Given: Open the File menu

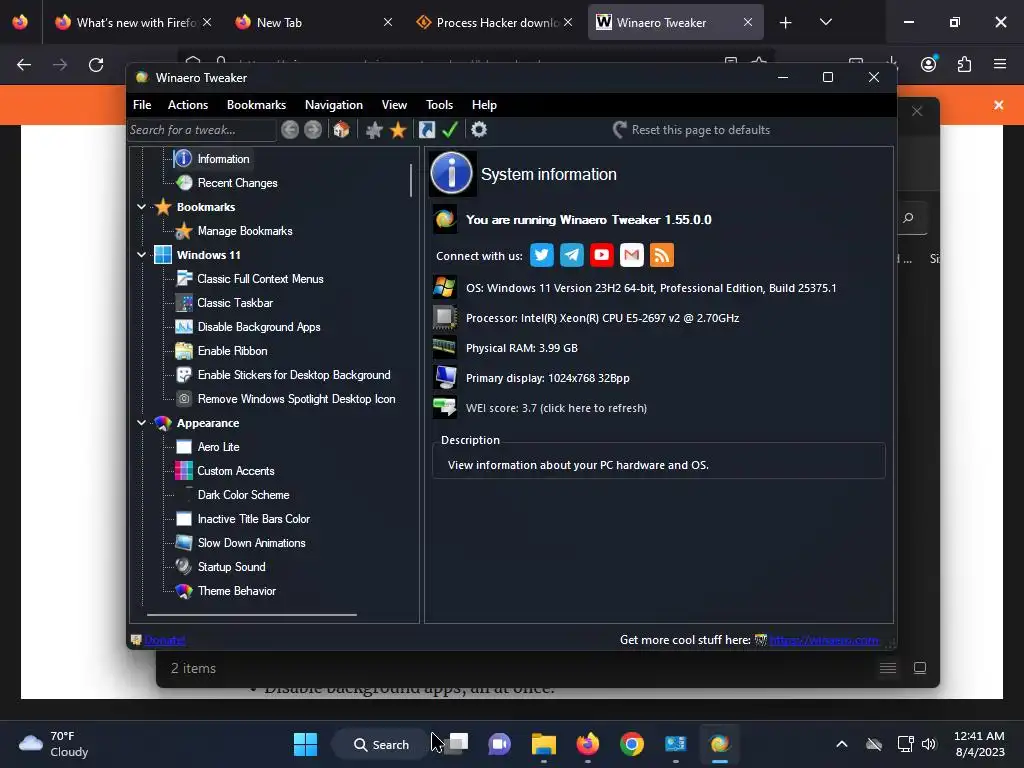Looking at the screenshot, I should [142, 105].
